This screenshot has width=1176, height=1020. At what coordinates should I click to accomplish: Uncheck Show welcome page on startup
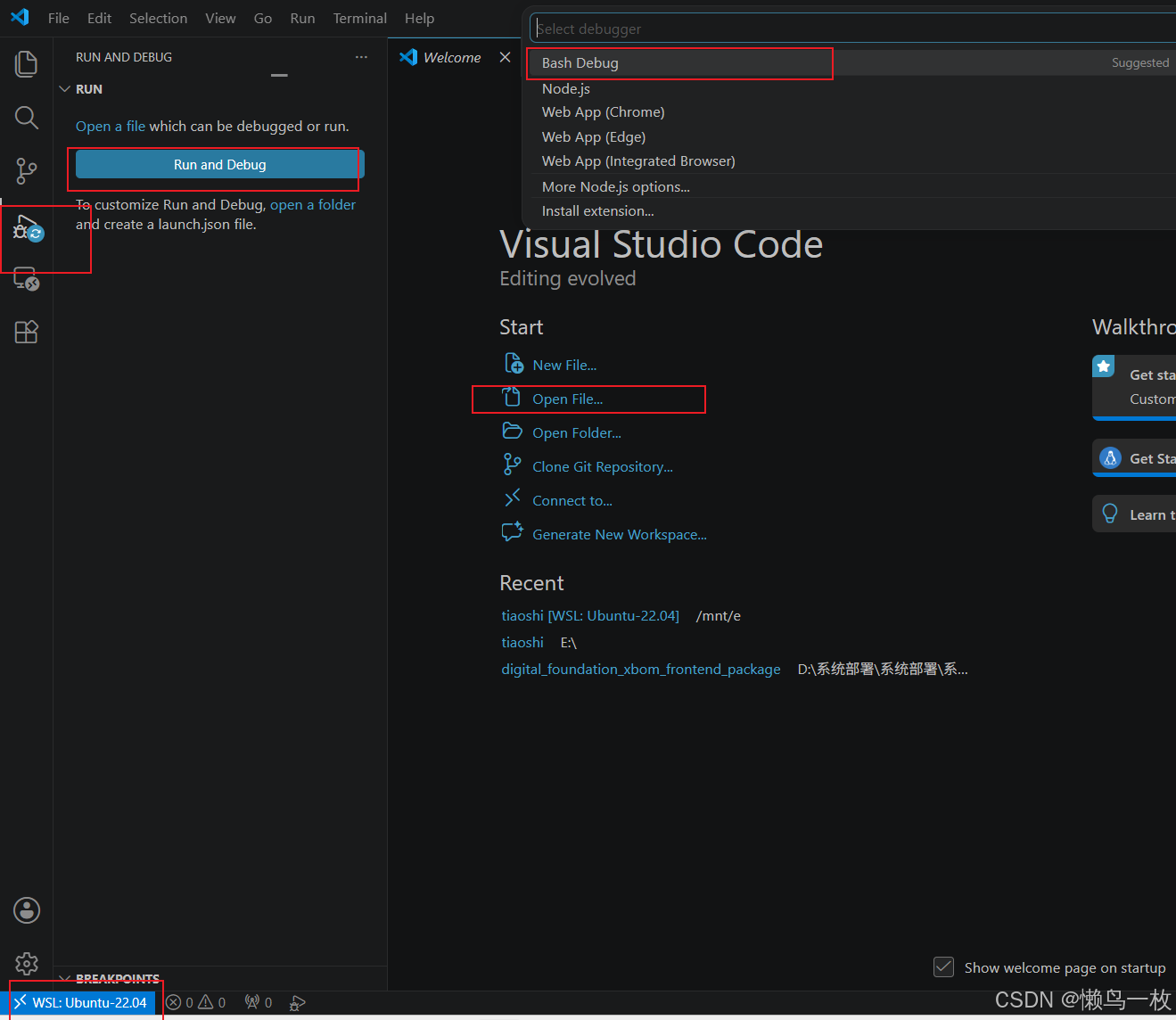coord(943,967)
